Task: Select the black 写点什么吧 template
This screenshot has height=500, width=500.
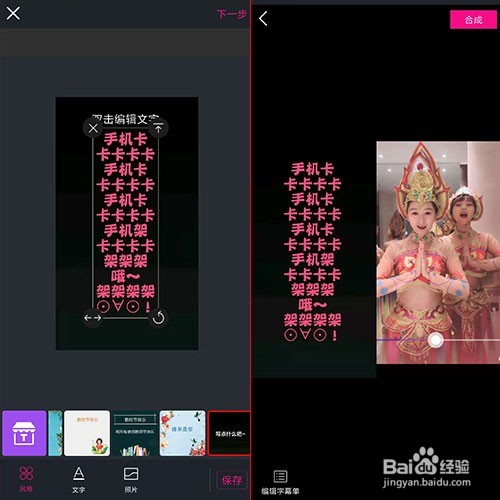Action: pos(229,433)
